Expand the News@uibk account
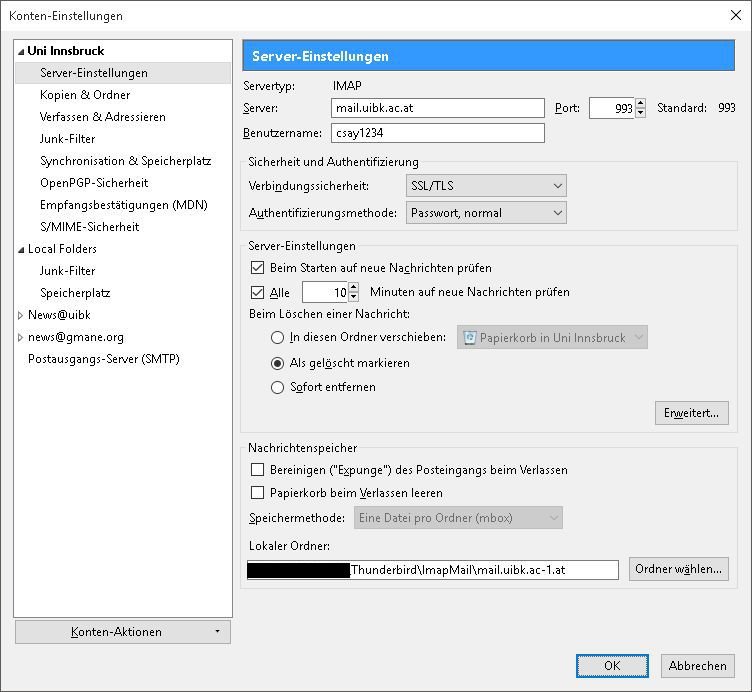 (21, 316)
